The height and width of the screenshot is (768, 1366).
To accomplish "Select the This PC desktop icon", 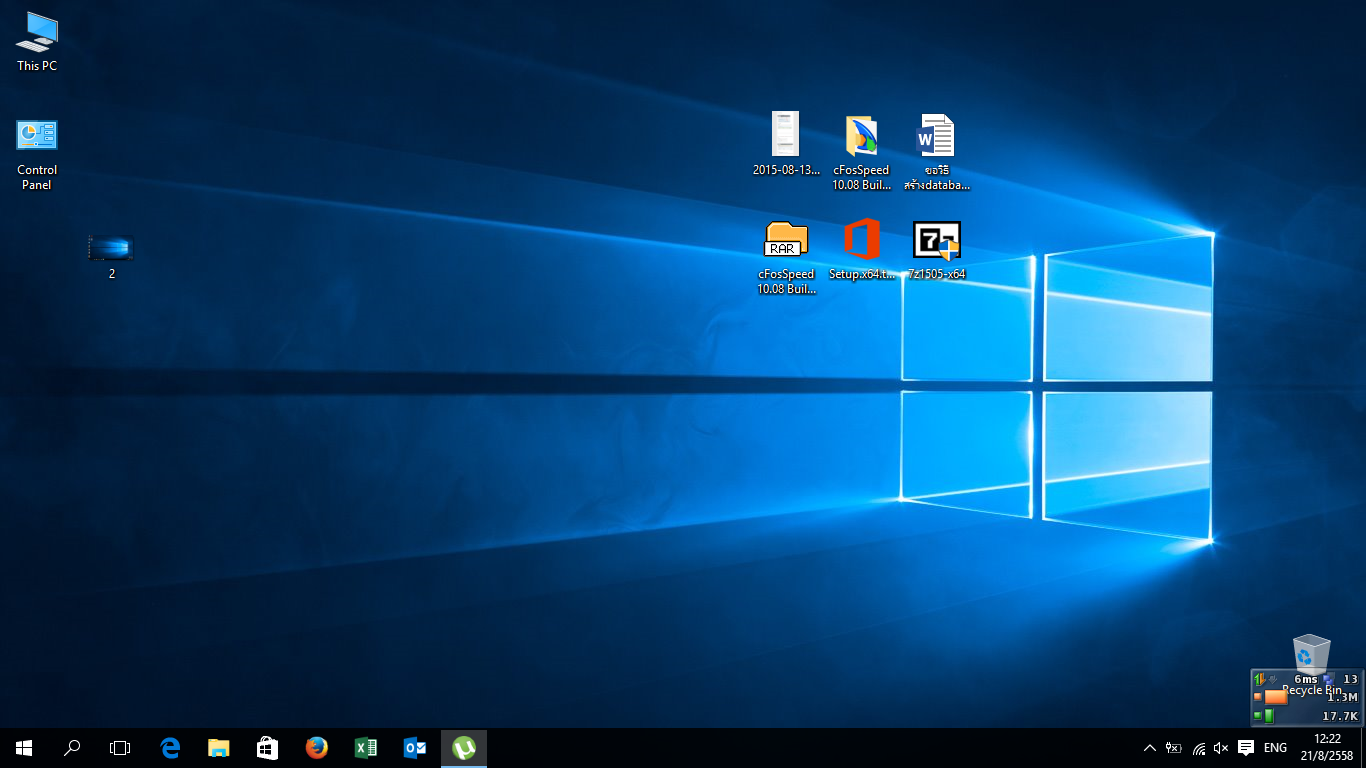I will point(37,42).
